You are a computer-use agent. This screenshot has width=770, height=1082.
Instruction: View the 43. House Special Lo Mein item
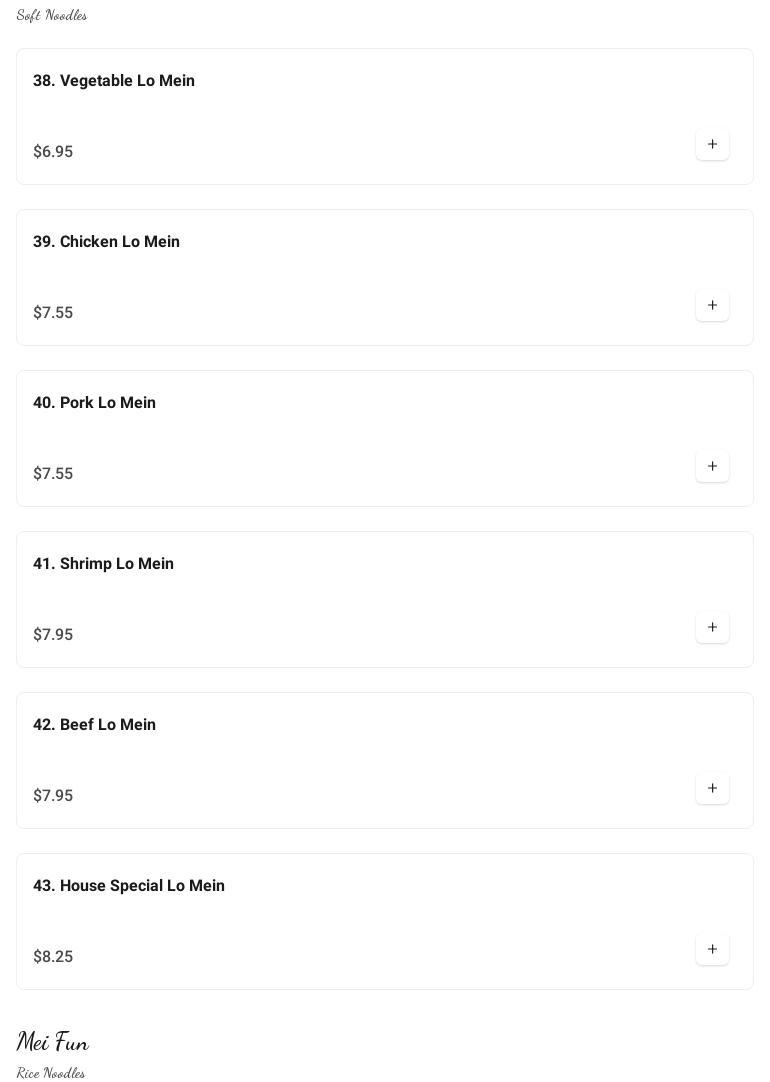point(128,886)
